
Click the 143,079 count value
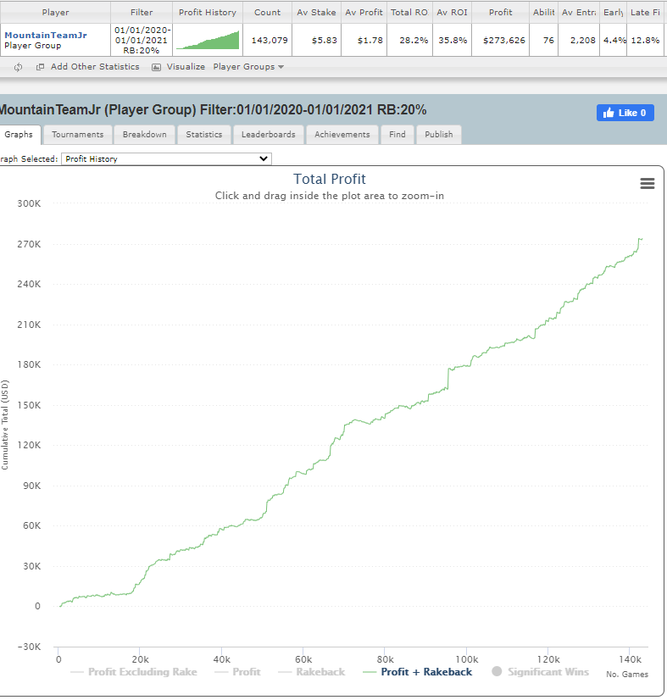pyautogui.click(x=269, y=40)
